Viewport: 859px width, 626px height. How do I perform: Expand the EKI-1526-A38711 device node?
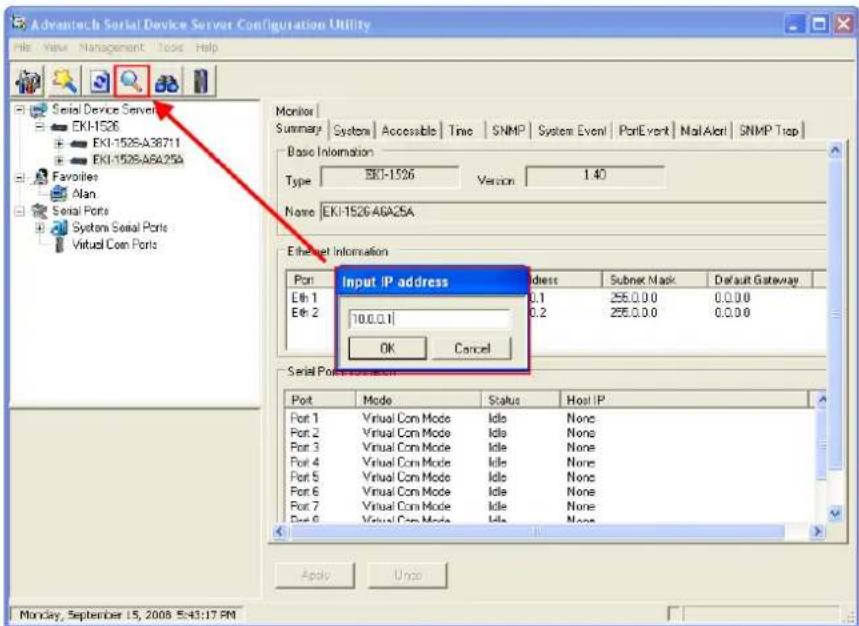pyautogui.click(x=59, y=143)
